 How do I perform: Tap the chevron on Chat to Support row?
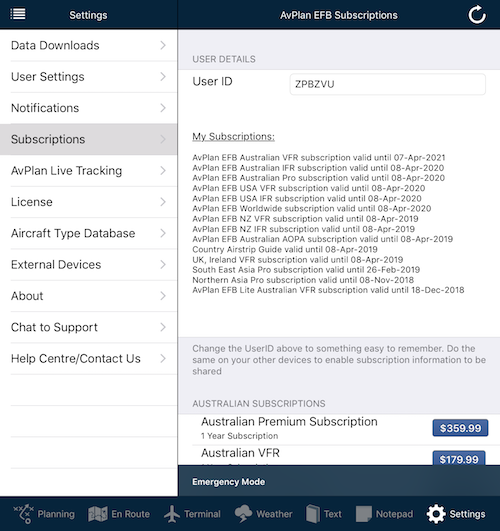[x=163, y=327]
